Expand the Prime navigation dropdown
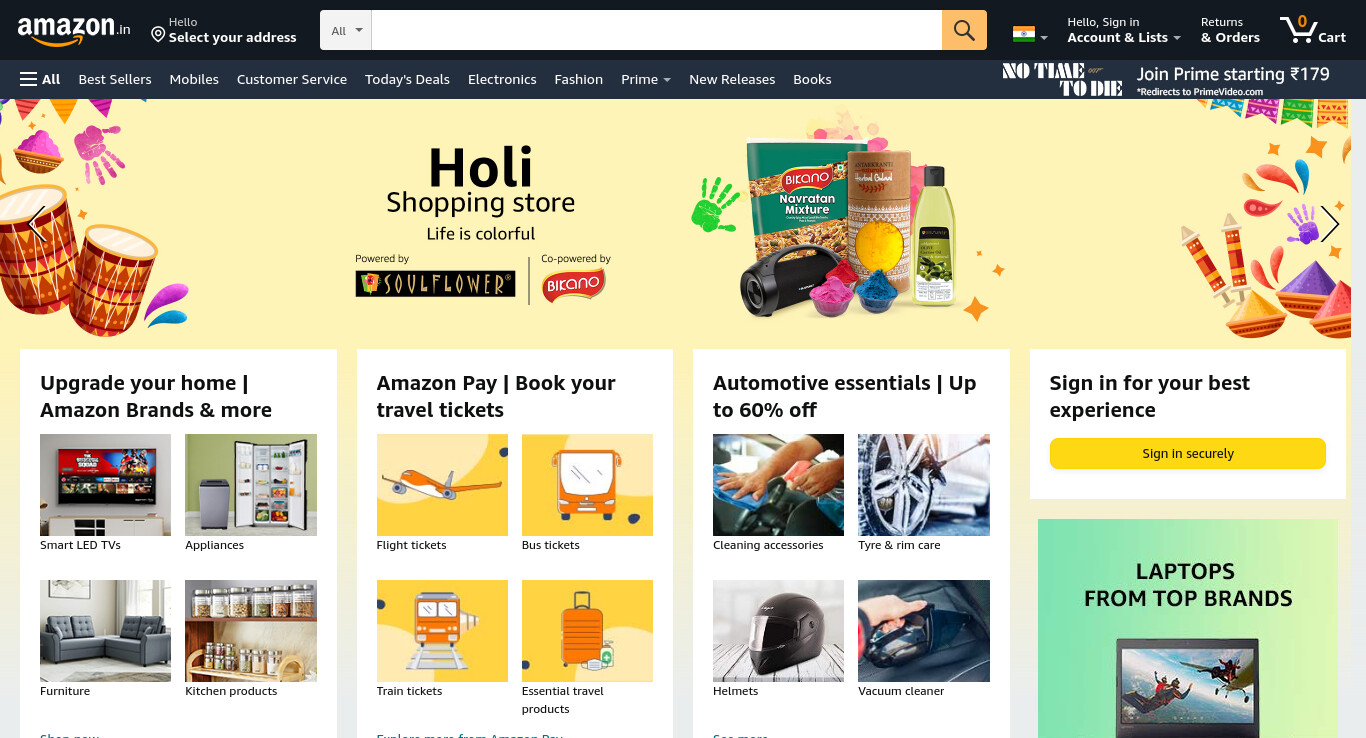1366x738 pixels. coord(645,79)
